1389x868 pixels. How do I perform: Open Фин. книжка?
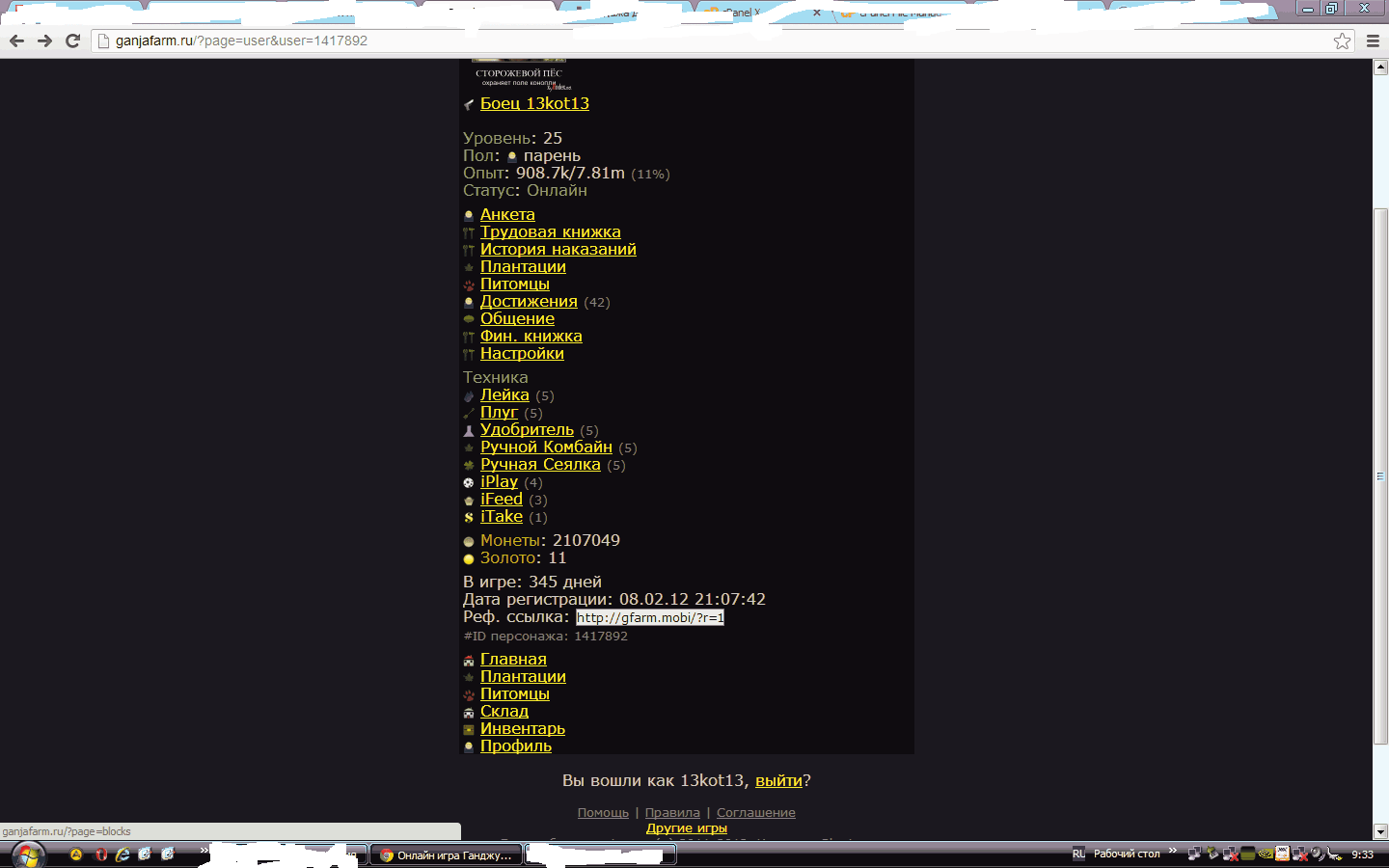(x=531, y=336)
